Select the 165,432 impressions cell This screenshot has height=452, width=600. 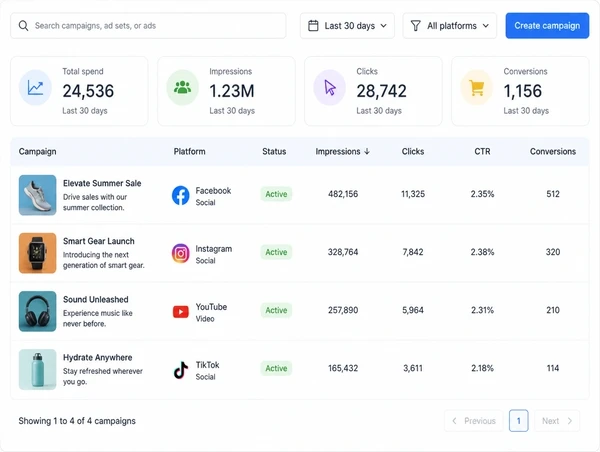343,368
